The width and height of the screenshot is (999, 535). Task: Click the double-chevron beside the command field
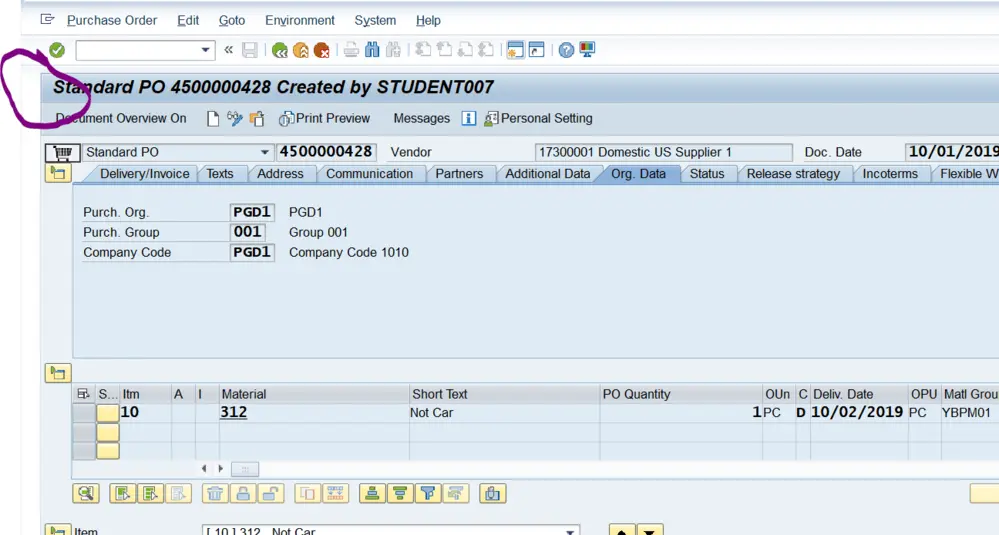pos(228,50)
